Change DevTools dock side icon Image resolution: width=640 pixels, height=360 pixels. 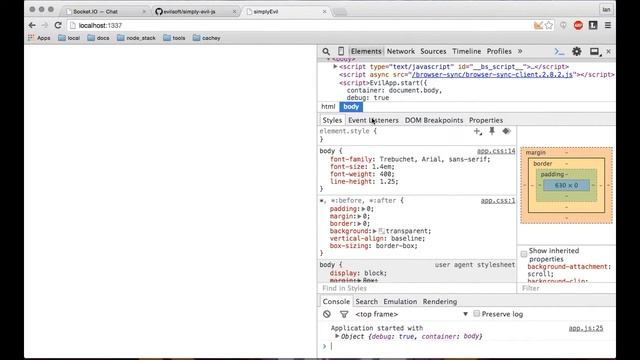[x=595, y=51]
